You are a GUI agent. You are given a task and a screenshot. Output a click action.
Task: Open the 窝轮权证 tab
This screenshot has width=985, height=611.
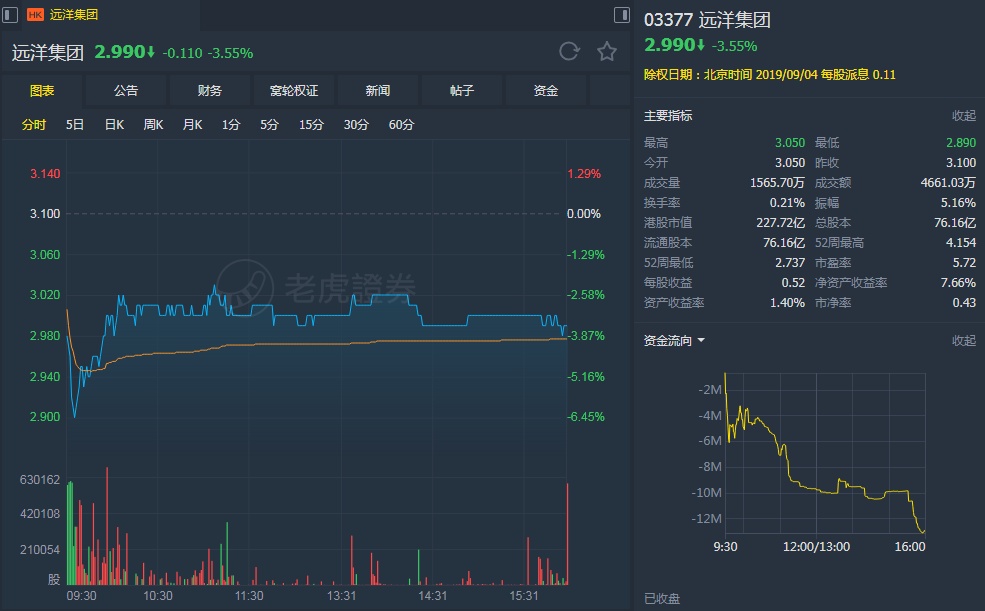pyautogui.click(x=293, y=90)
